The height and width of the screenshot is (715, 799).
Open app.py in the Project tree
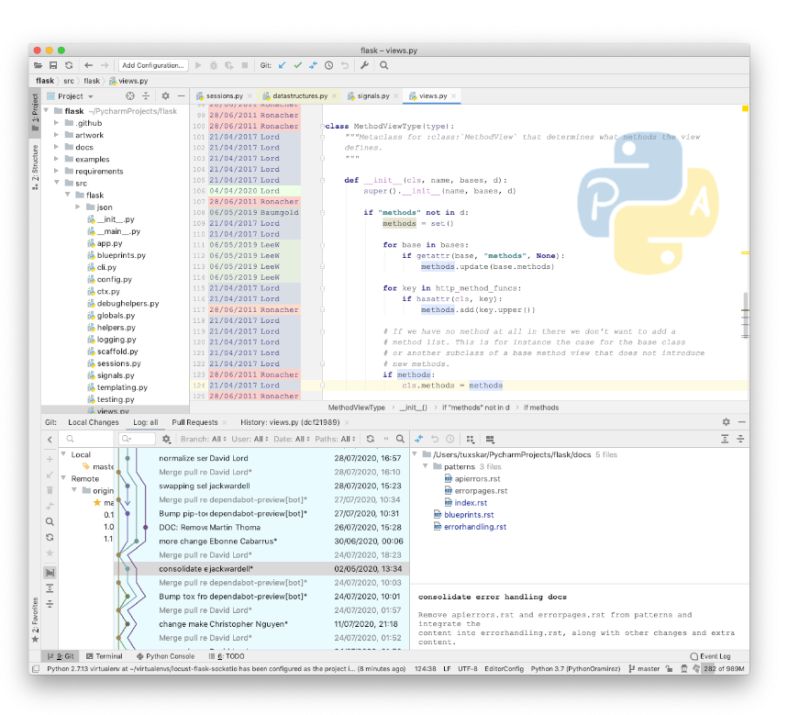(110, 243)
